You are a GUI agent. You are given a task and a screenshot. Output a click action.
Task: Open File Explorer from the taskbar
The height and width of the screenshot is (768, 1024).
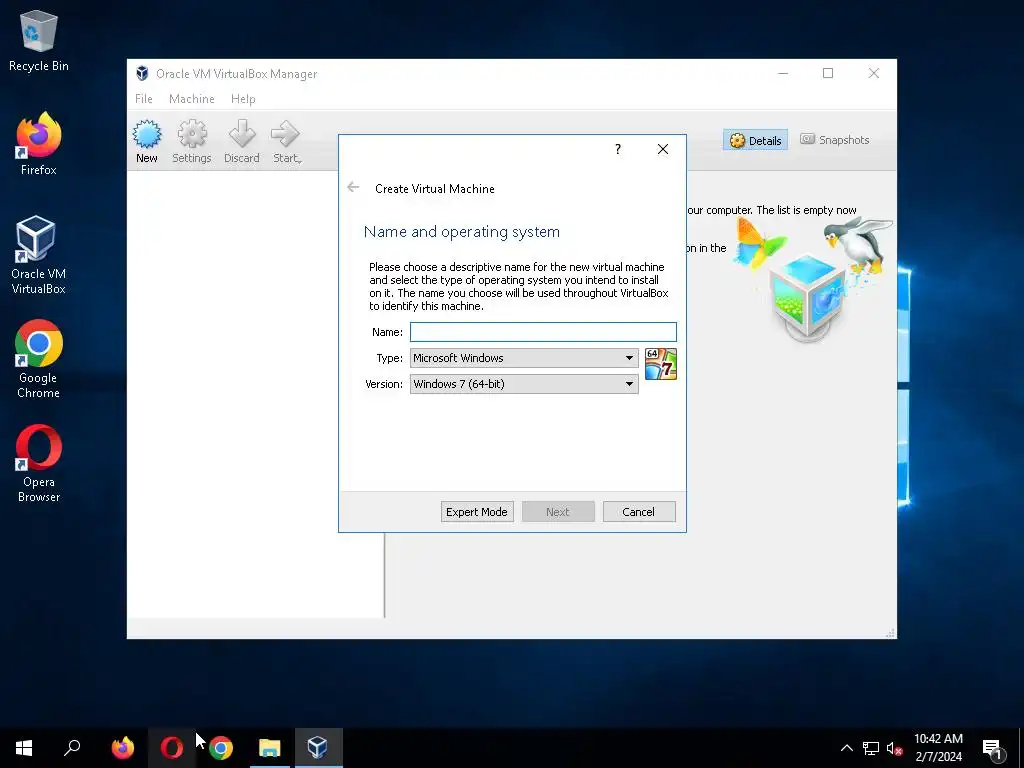coord(270,748)
